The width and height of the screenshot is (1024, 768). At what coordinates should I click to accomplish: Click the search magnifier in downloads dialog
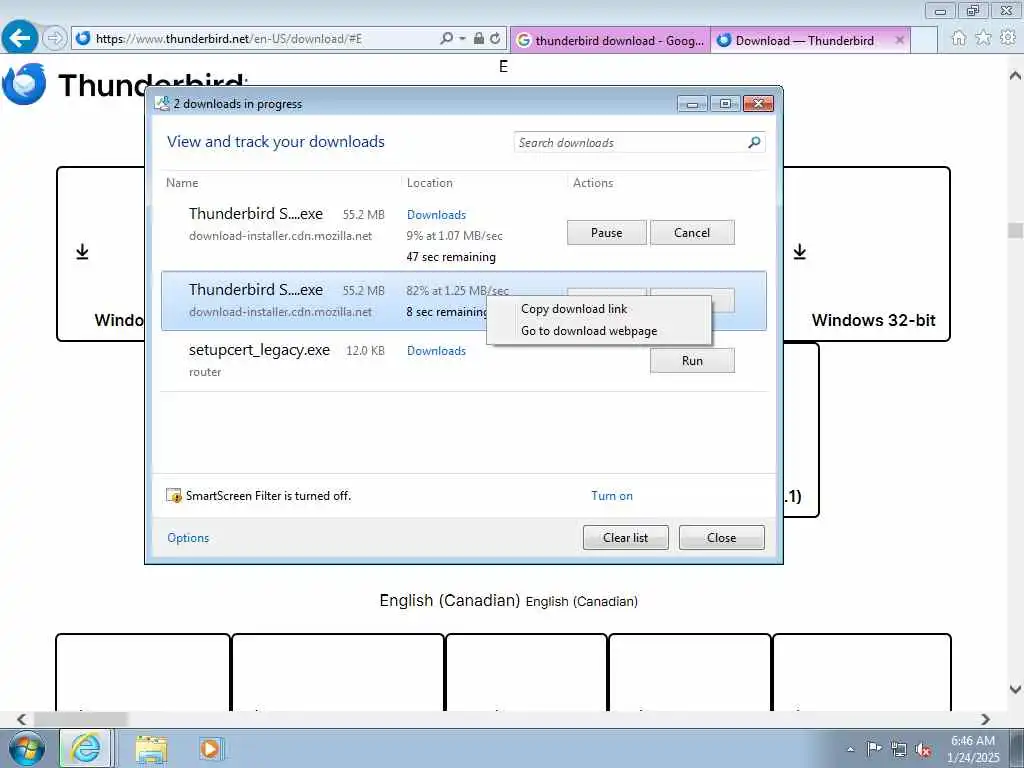(754, 142)
